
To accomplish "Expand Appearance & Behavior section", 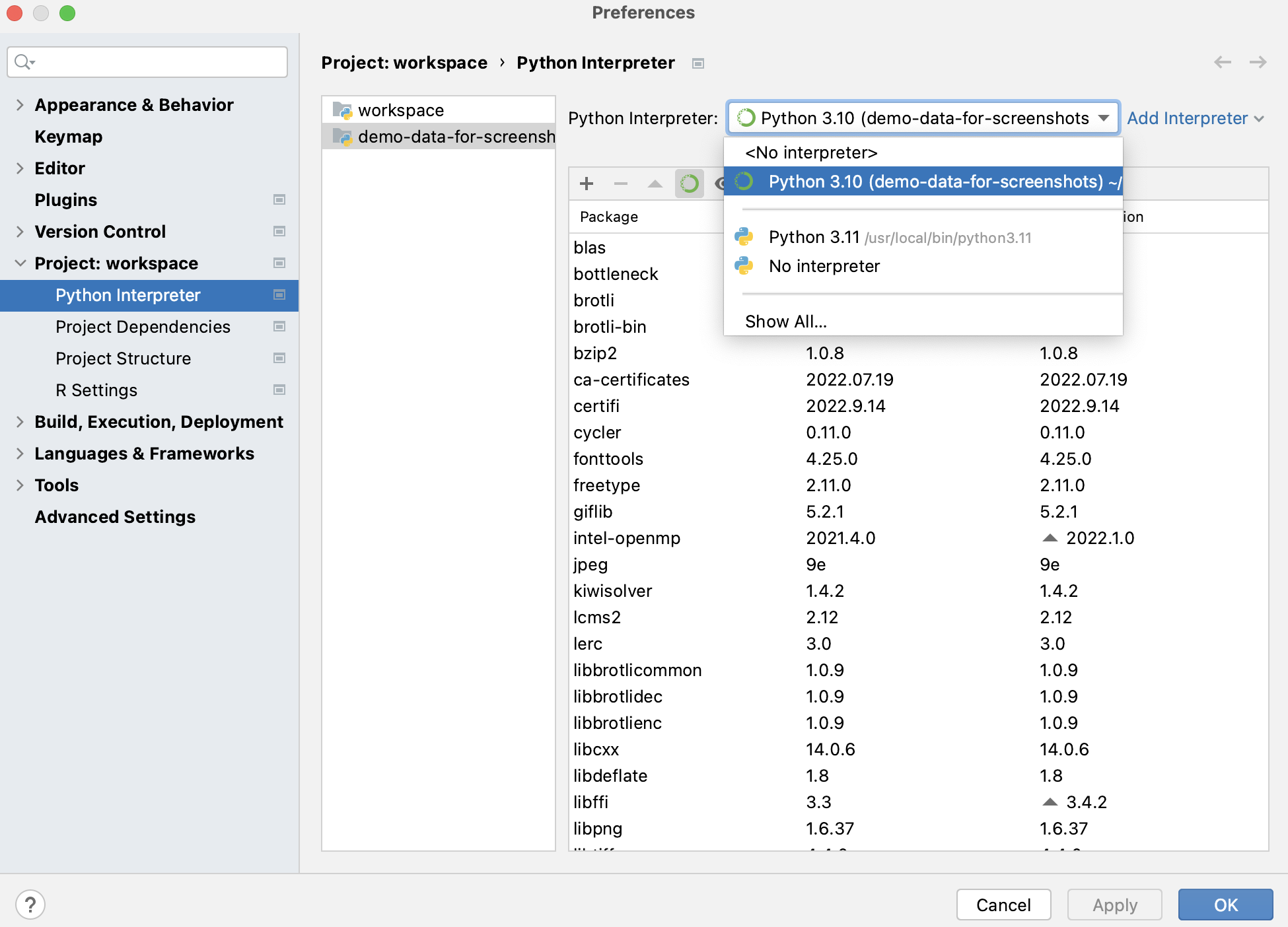I will pyautogui.click(x=20, y=105).
